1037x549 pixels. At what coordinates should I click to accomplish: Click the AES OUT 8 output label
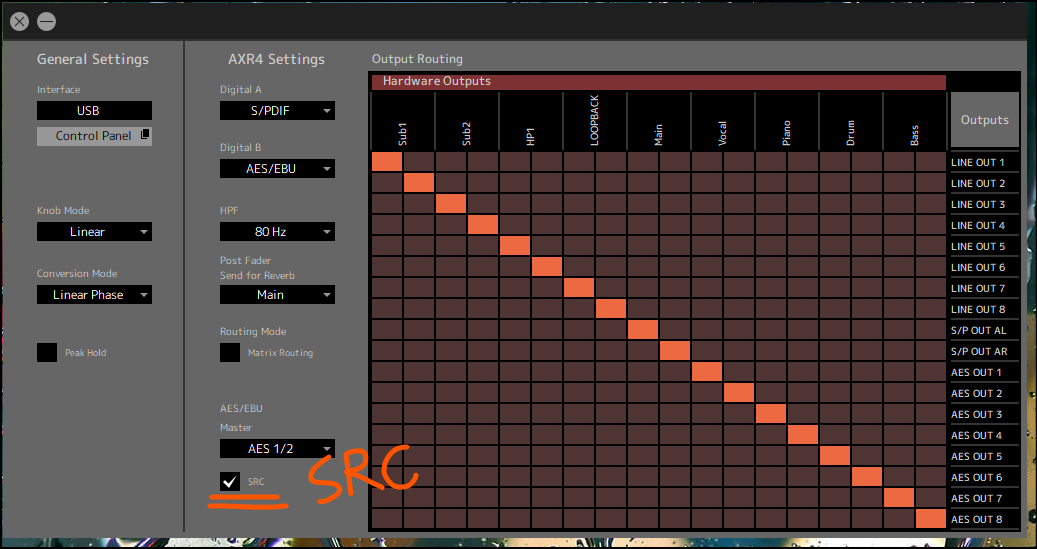pyautogui.click(x=976, y=519)
